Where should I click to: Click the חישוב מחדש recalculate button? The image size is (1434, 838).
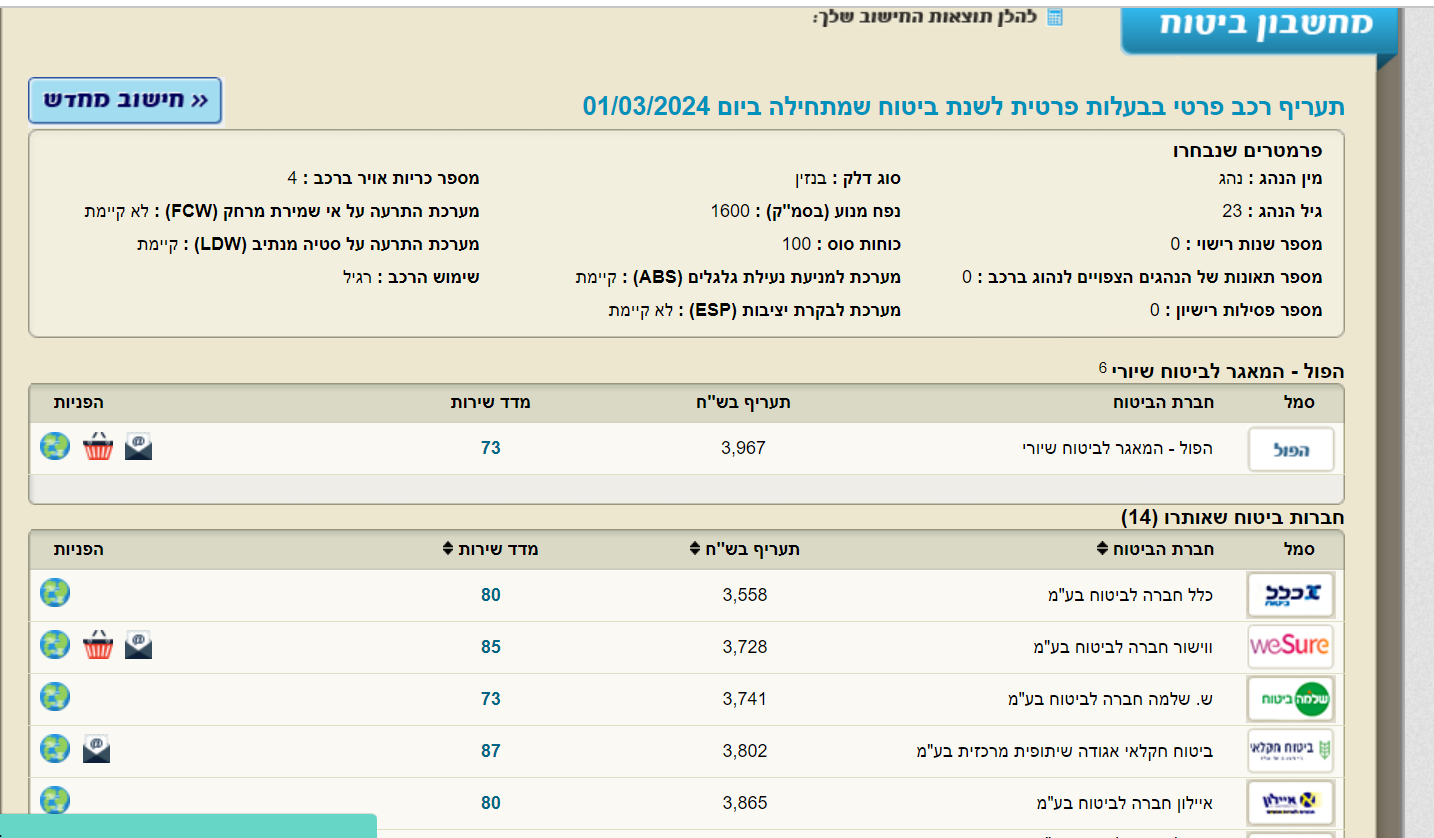(x=125, y=101)
